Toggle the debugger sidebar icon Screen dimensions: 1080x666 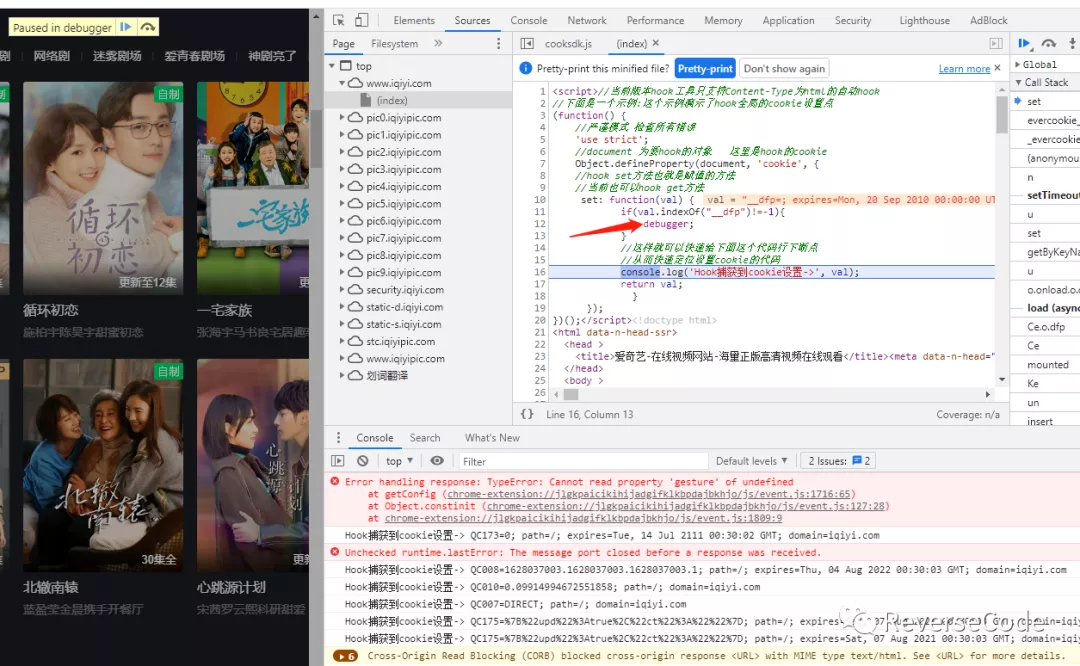[x=996, y=43]
